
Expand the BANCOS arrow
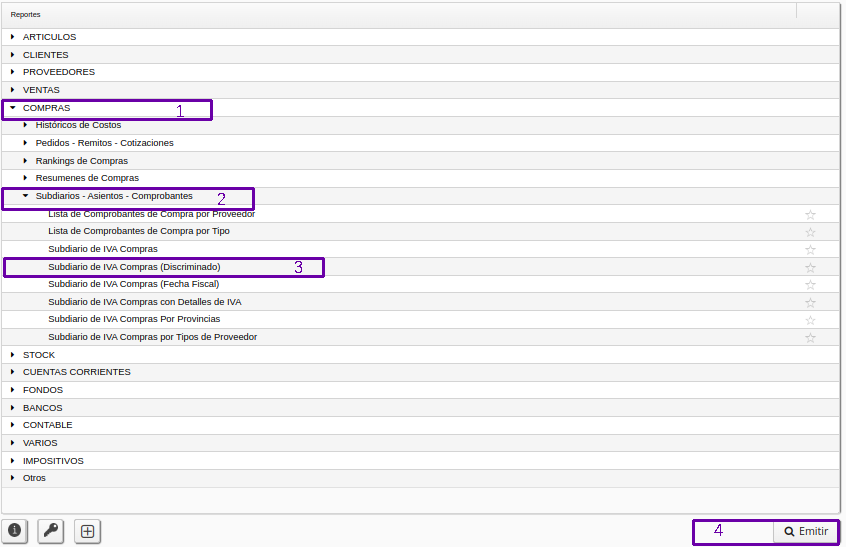point(12,407)
